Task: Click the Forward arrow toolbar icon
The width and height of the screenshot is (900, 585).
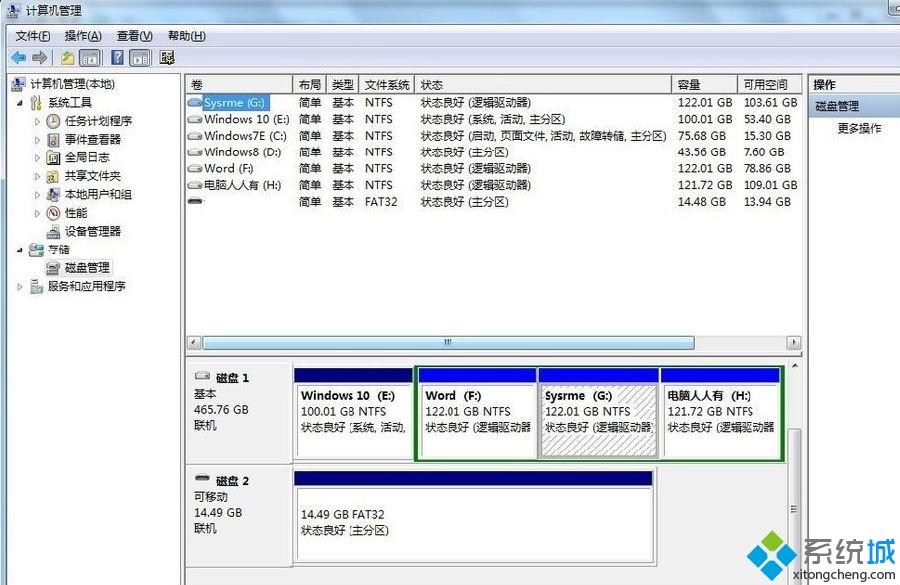Action: [x=40, y=57]
